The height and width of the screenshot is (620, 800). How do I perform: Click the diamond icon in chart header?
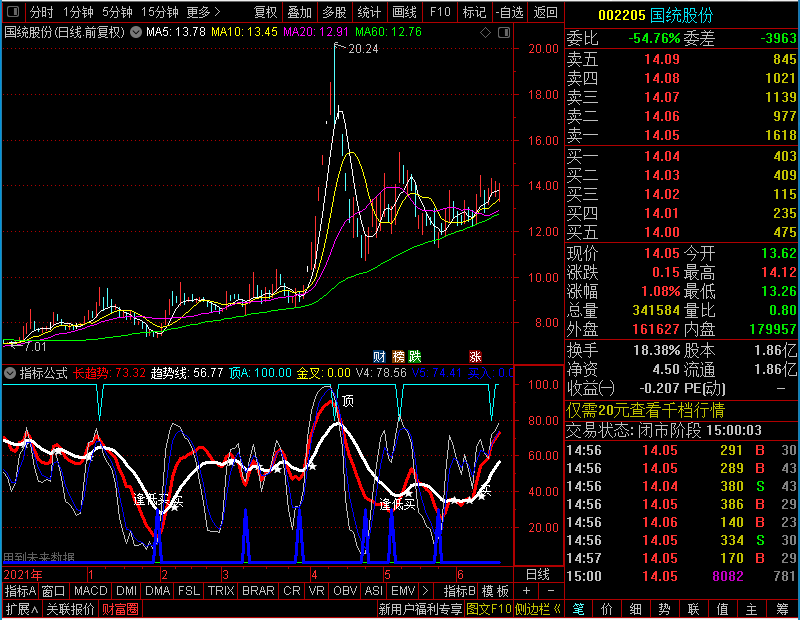tap(486, 33)
